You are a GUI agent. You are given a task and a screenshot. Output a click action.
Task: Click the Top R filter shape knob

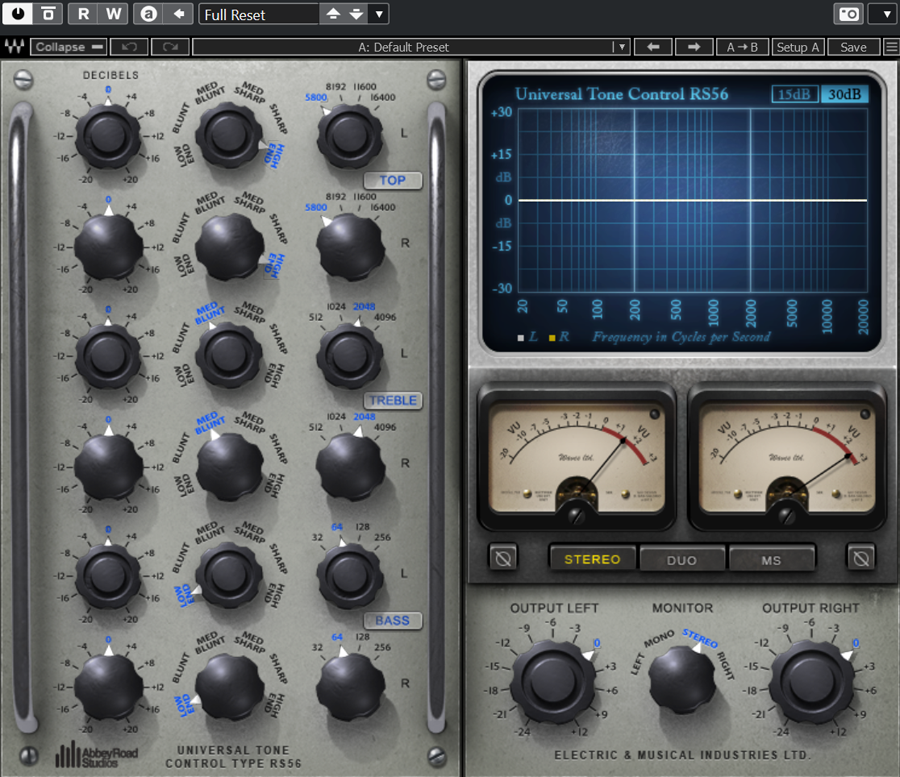click(230, 247)
